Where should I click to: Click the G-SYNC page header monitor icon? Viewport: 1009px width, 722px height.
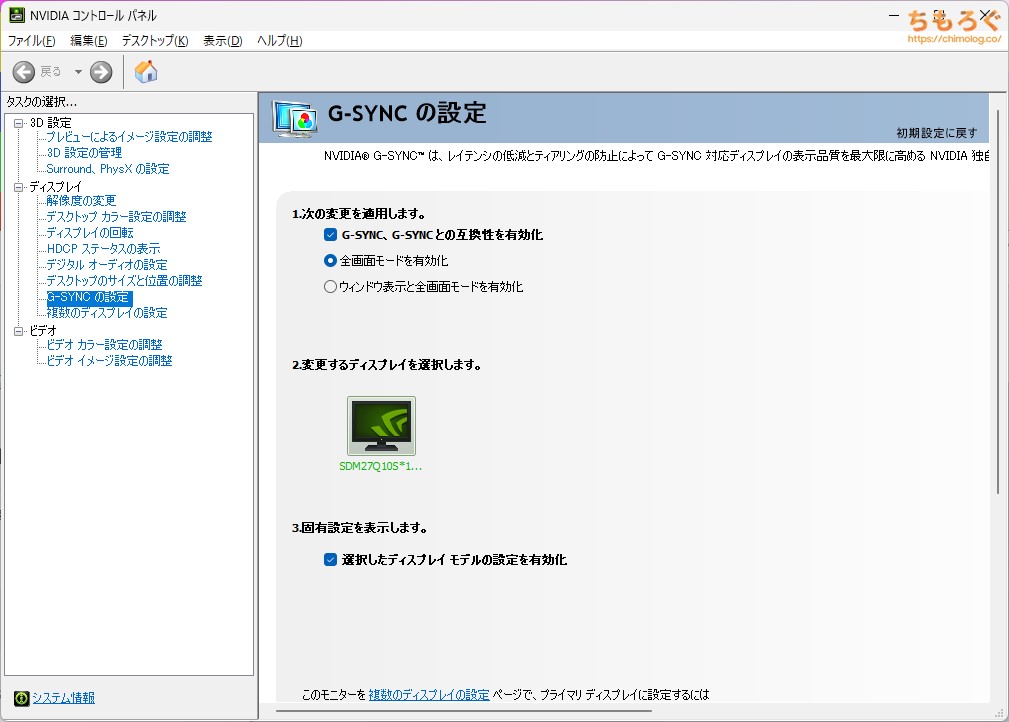point(295,118)
